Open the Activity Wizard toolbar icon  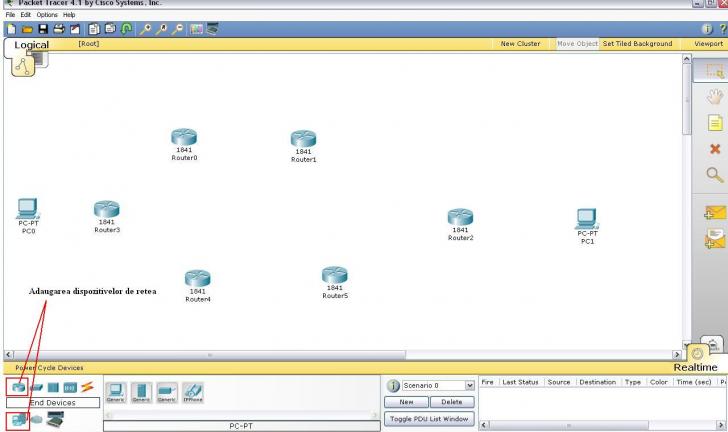click(x=75, y=29)
